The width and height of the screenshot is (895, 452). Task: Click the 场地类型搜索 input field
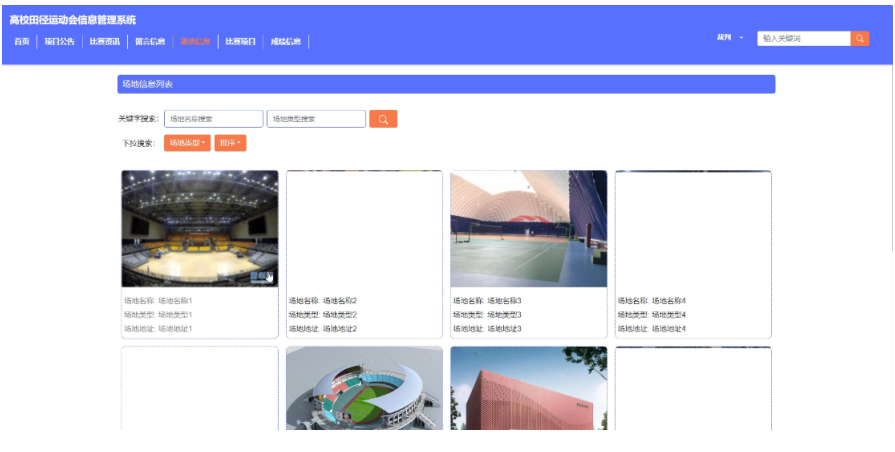click(316, 119)
